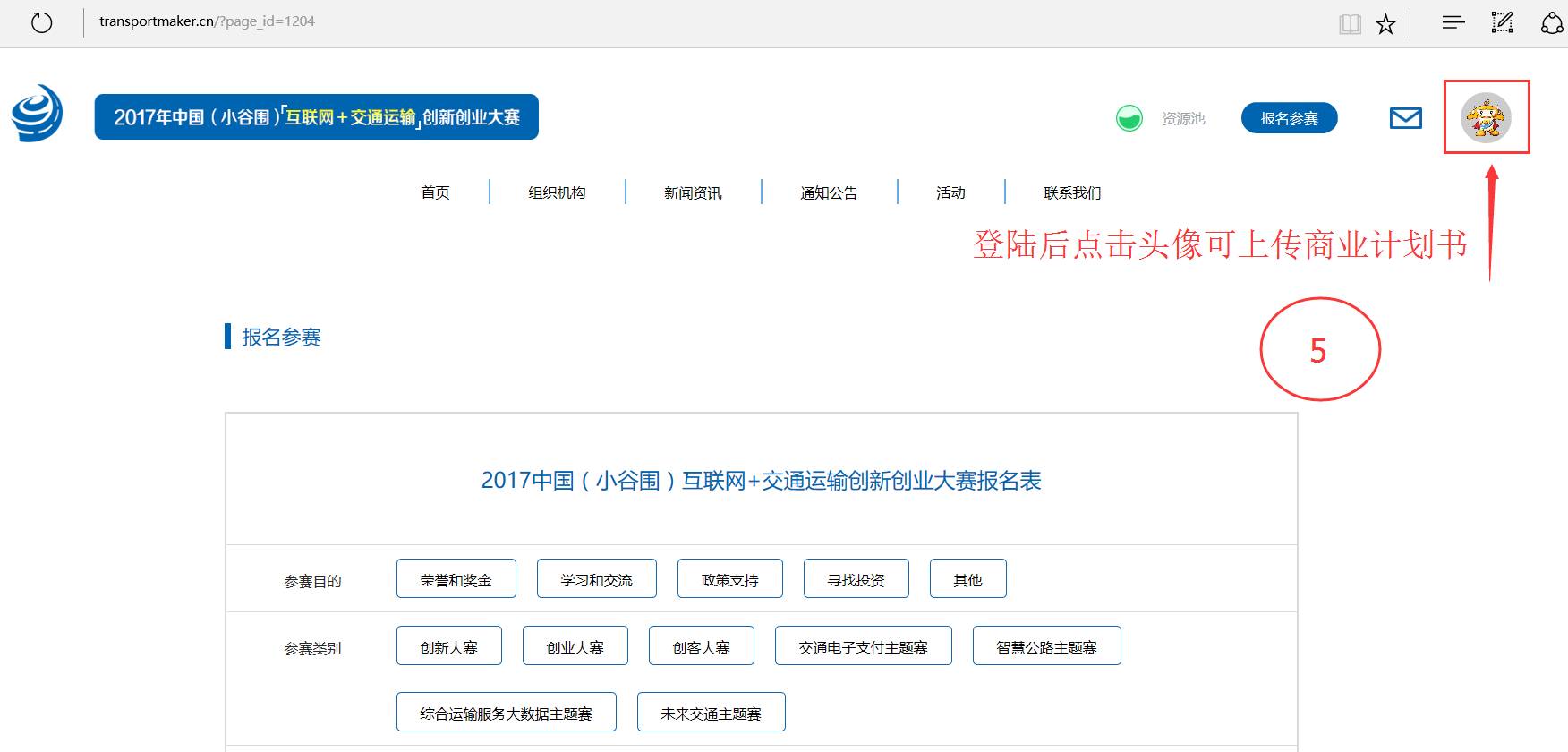Click the competition title banner

coord(317,117)
